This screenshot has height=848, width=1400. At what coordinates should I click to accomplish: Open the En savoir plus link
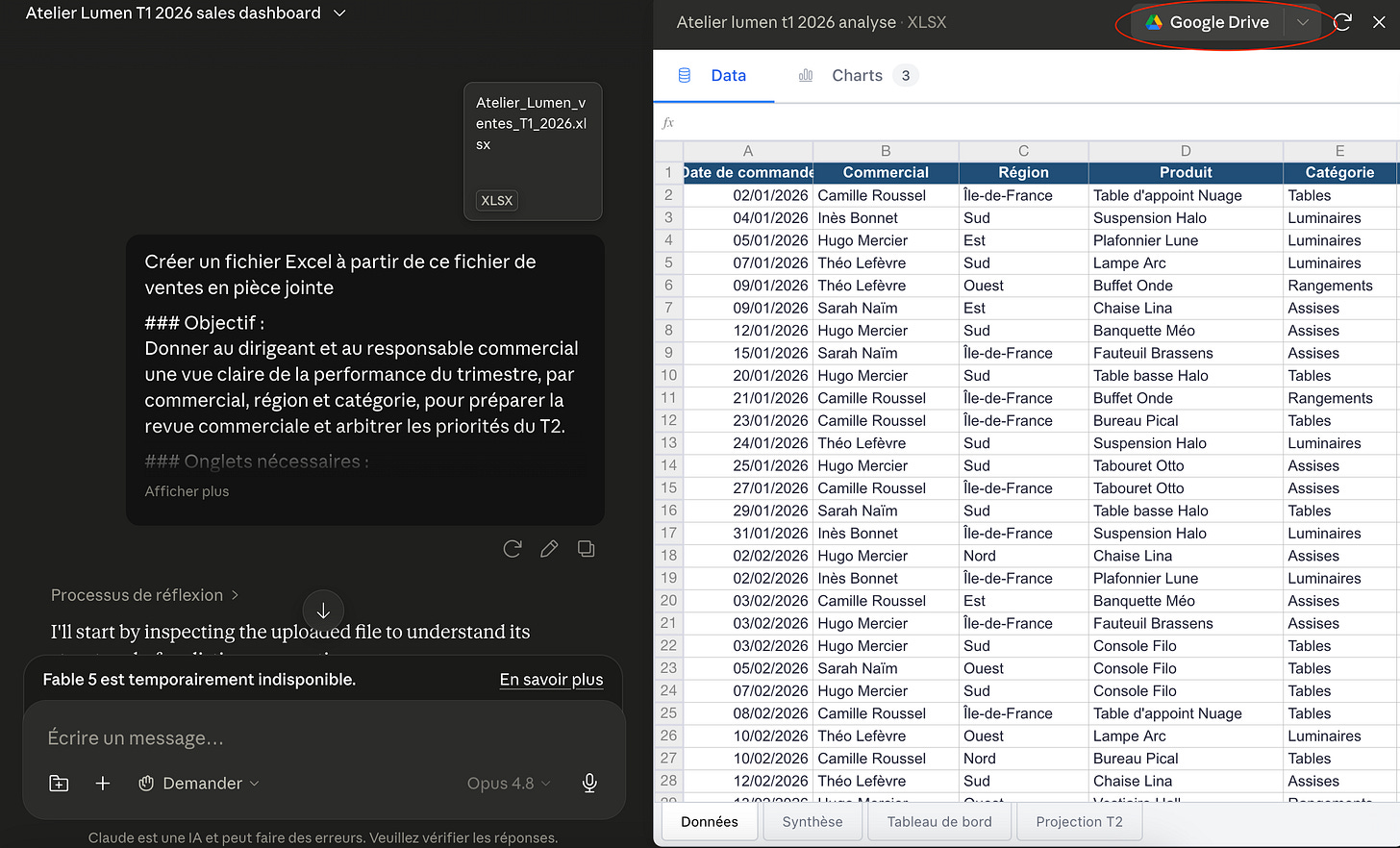click(x=551, y=680)
